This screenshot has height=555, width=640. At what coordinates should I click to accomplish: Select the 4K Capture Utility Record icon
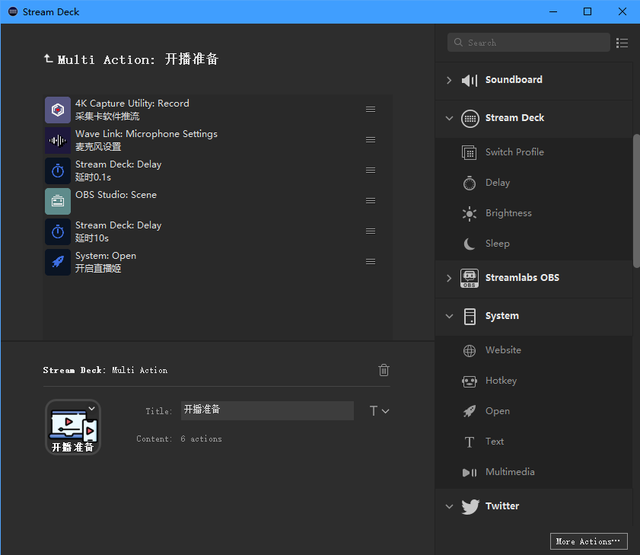(x=58, y=110)
